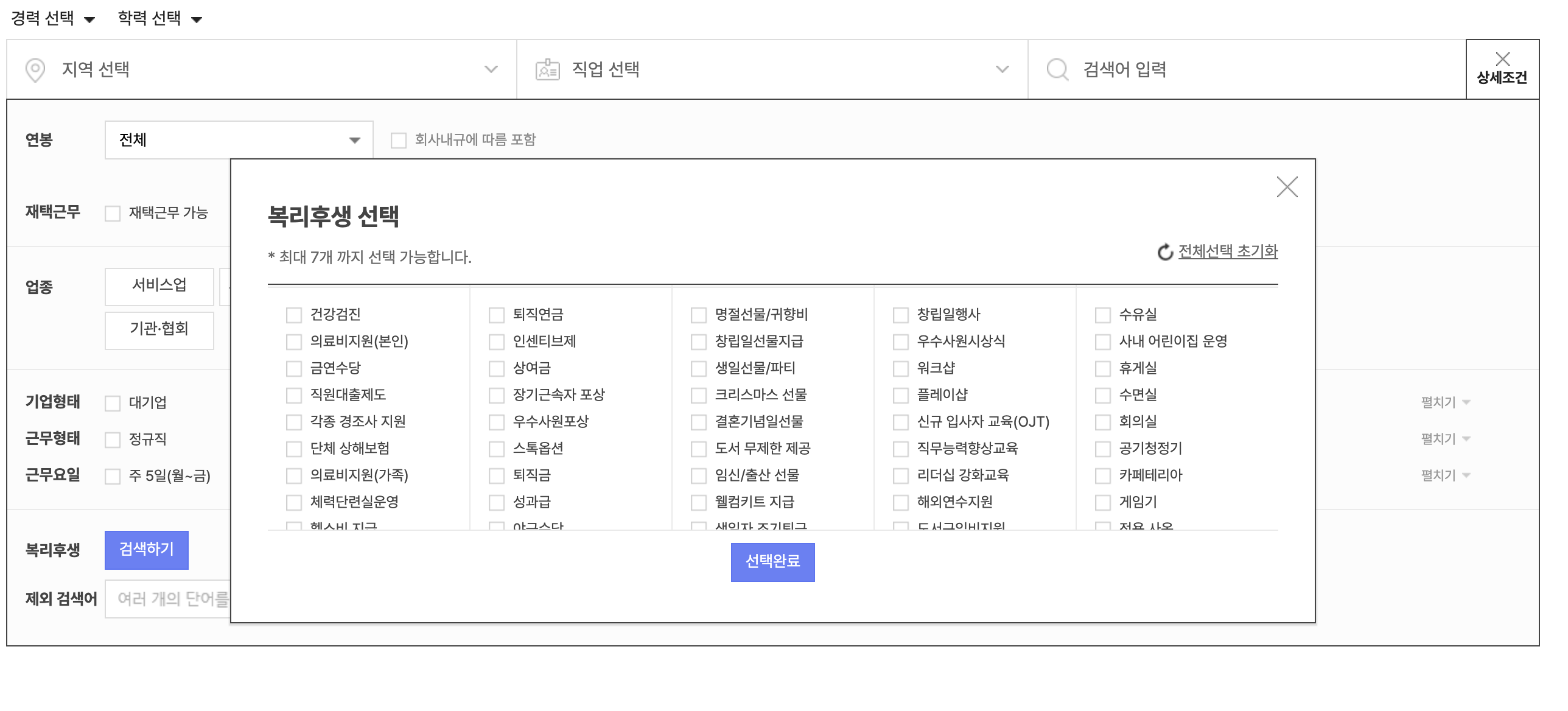Click the search magnifier icon
Image resolution: width=1568 pixels, height=711 pixels.
coord(1057,69)
